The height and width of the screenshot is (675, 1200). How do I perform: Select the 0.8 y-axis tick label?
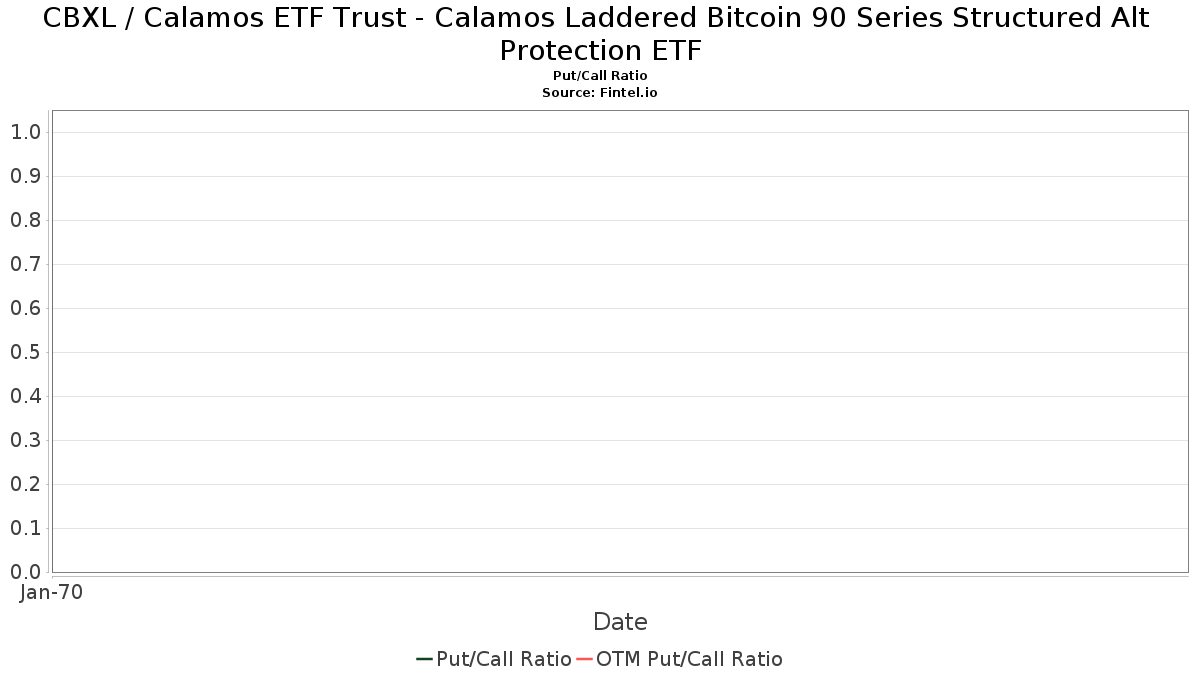[x=25, y=220]
